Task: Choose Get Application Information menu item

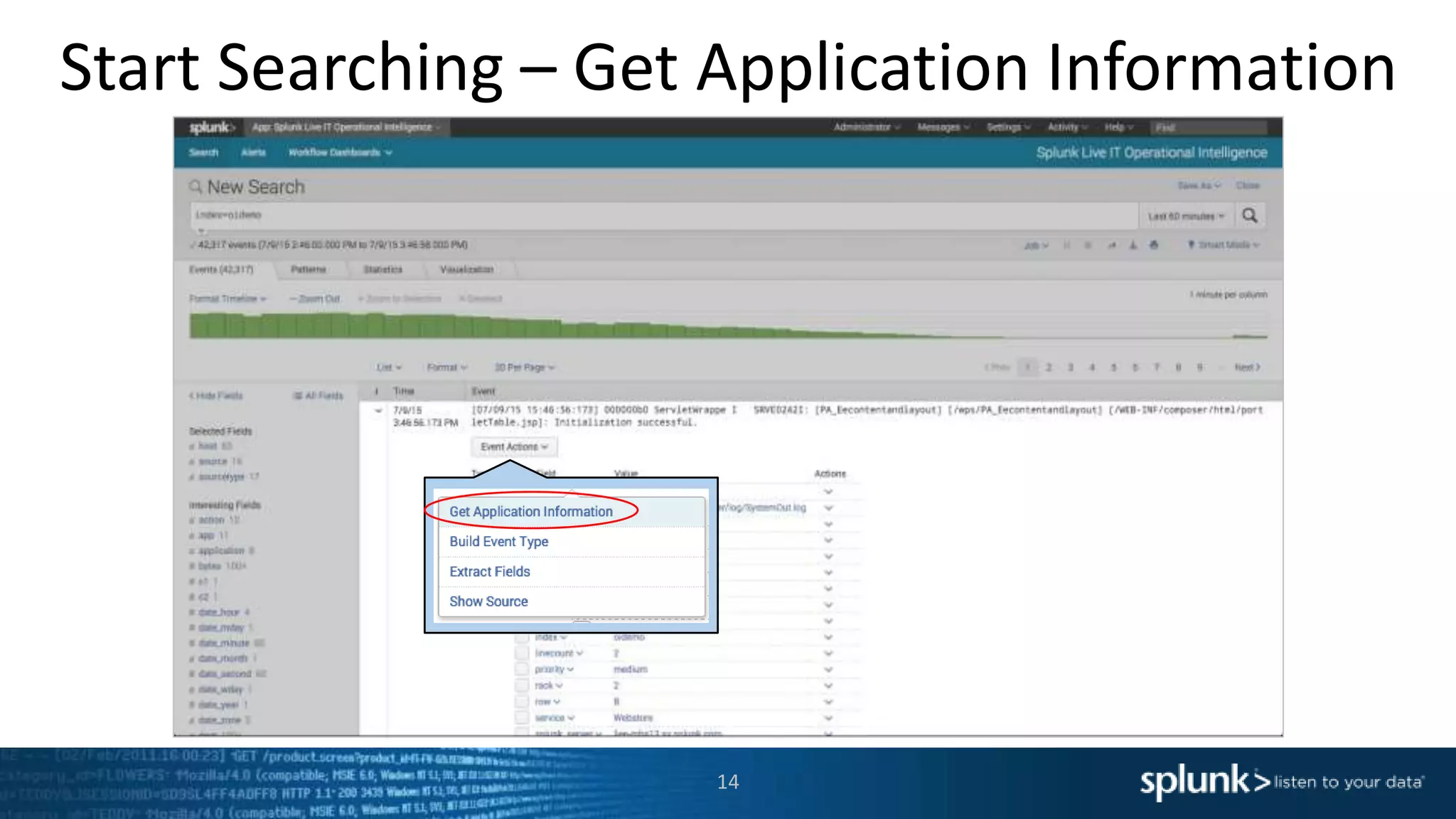Action: (530, 512)
